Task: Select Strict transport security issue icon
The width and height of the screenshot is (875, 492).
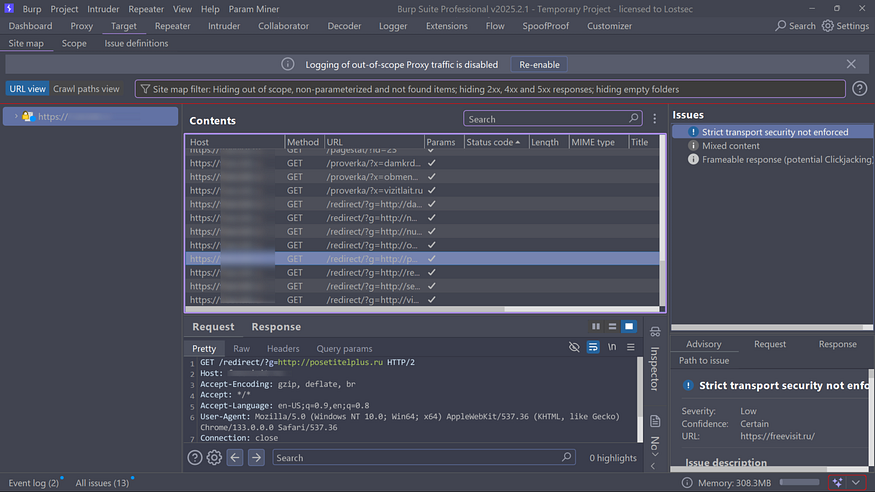Action: (693, 132)
